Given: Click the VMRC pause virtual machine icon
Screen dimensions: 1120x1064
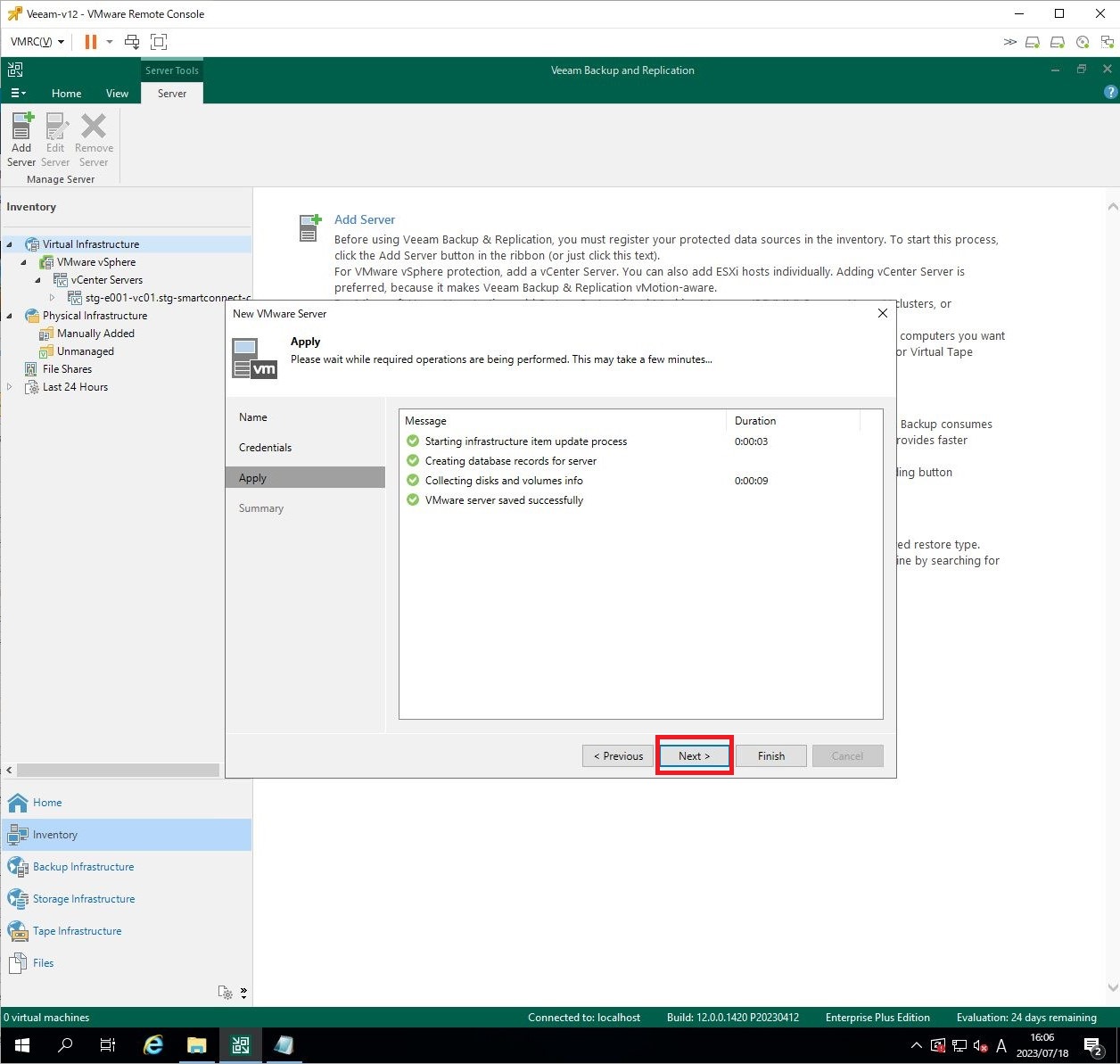Looking at the screenshot, I should click(x=90, y=42).
